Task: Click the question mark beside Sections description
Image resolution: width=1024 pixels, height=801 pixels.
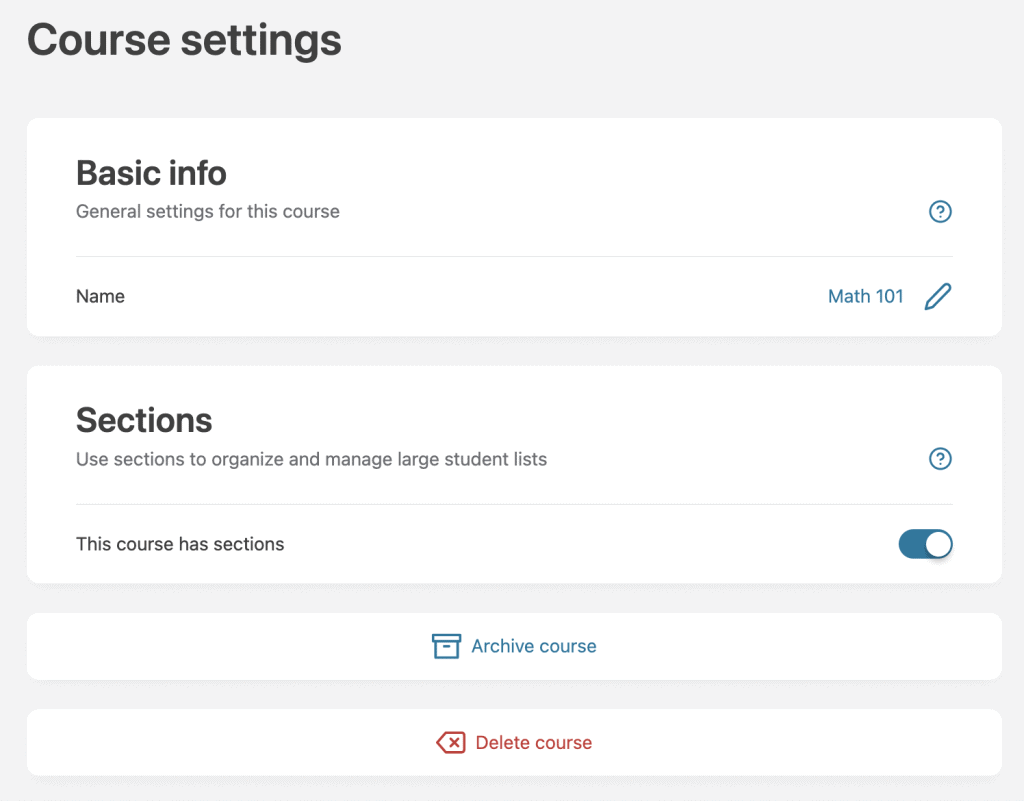Action: click(940, 459)
